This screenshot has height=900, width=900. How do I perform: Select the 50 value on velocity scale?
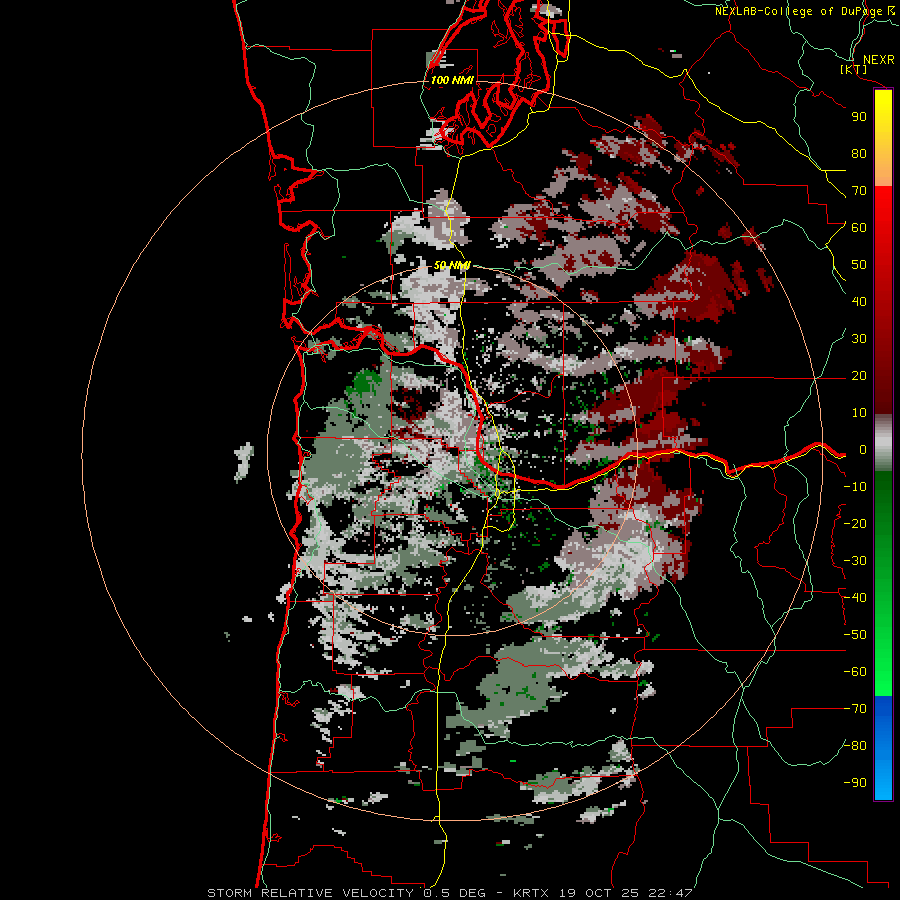point(859,265)
